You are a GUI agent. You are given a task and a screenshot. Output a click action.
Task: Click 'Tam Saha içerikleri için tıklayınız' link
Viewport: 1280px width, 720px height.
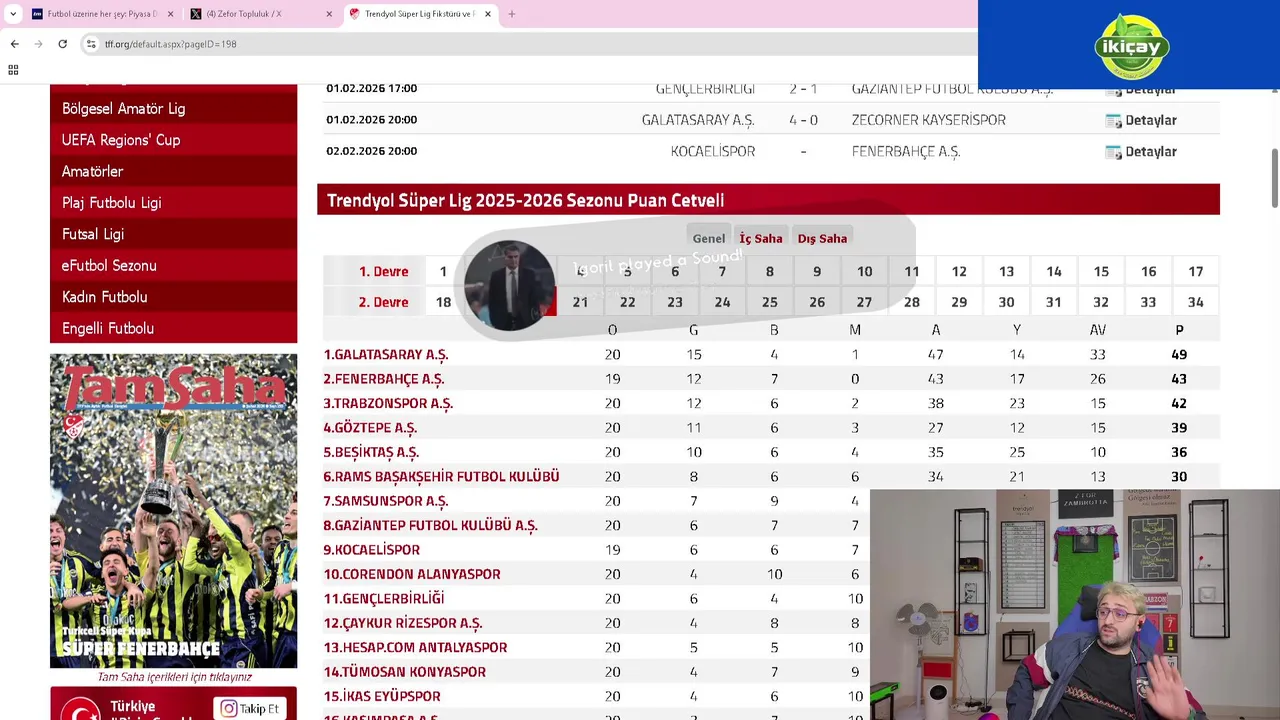coord(174,677)
